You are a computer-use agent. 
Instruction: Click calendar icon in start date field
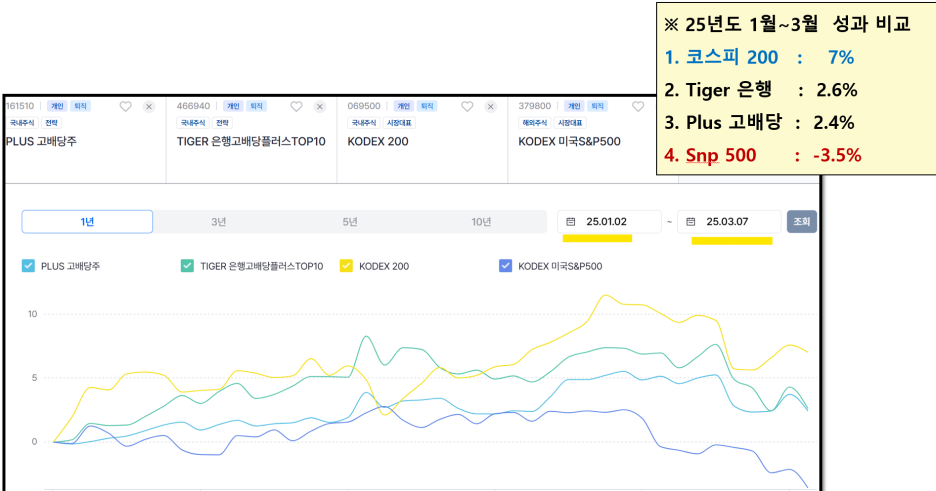[571, 222]
